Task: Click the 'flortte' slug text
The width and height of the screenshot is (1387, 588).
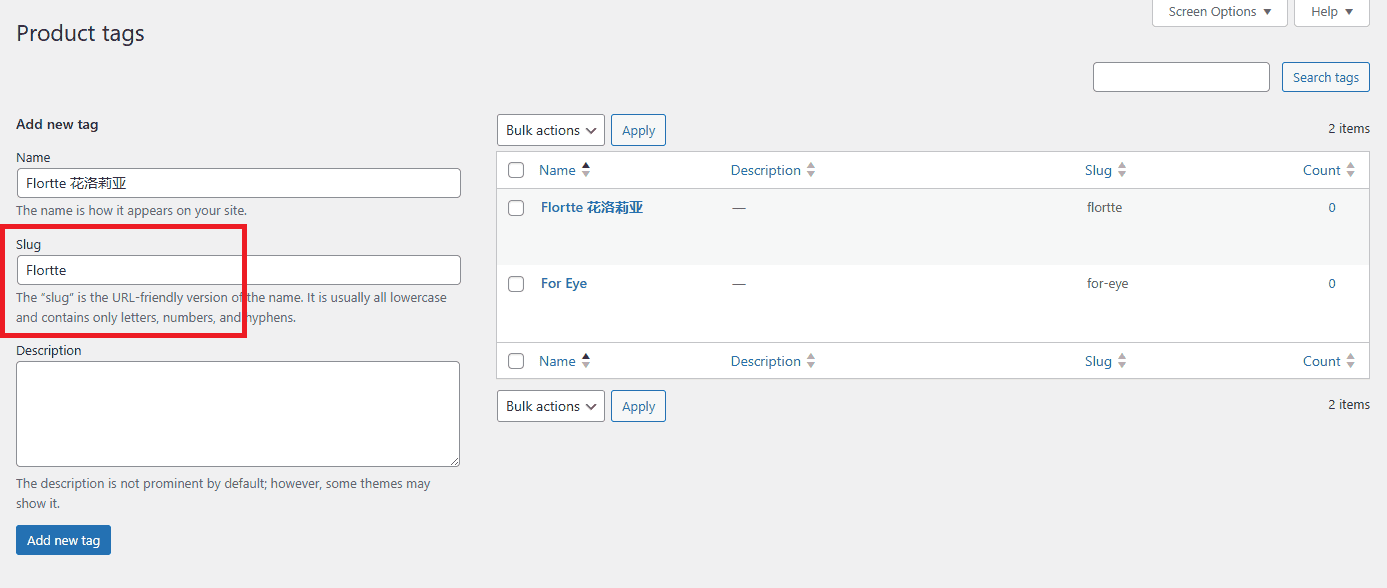Action: [x=1104, y=207]
